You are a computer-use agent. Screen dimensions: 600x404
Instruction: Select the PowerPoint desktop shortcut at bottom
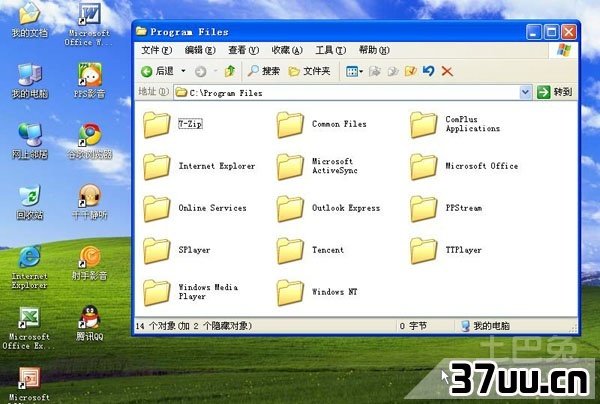(x=29, y=384)
